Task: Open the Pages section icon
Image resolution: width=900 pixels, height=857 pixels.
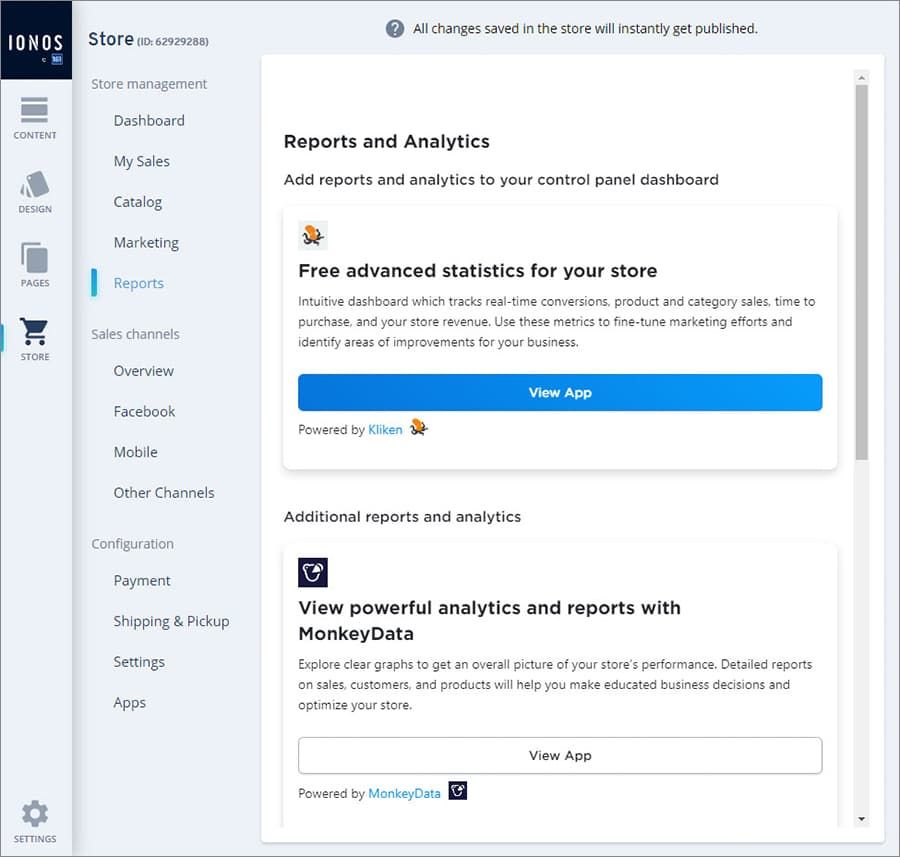Action: point(34,258)
